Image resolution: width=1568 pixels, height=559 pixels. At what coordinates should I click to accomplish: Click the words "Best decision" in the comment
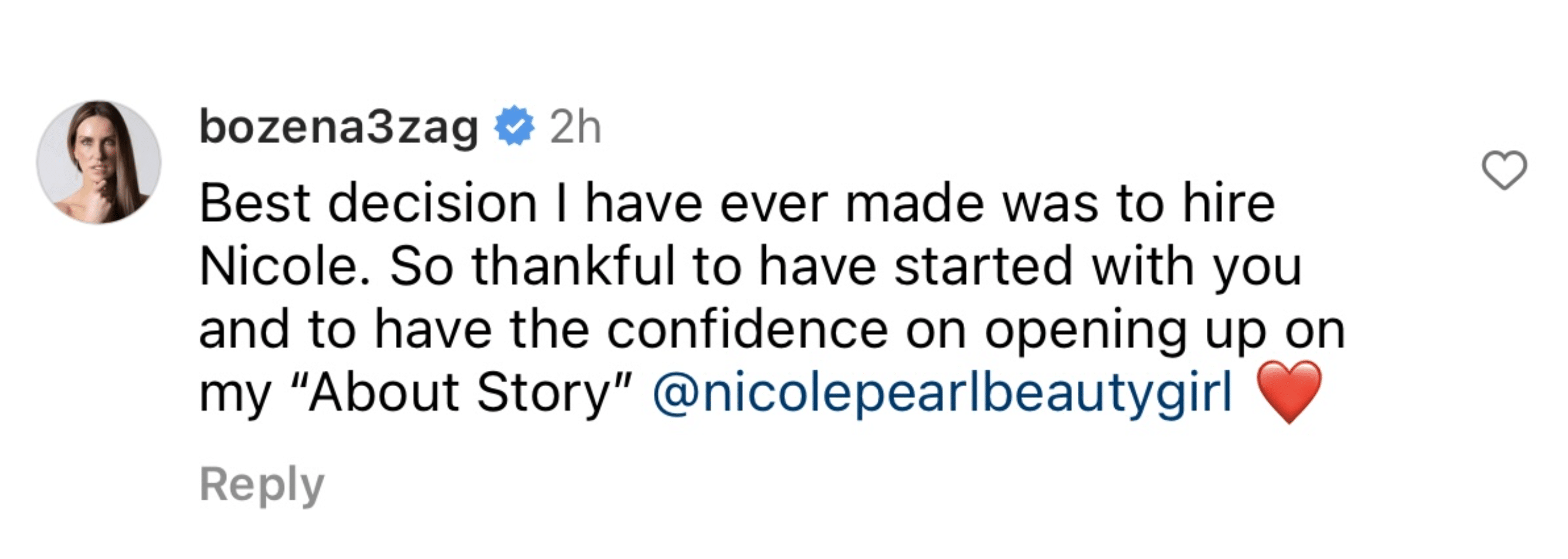(368, 203)
